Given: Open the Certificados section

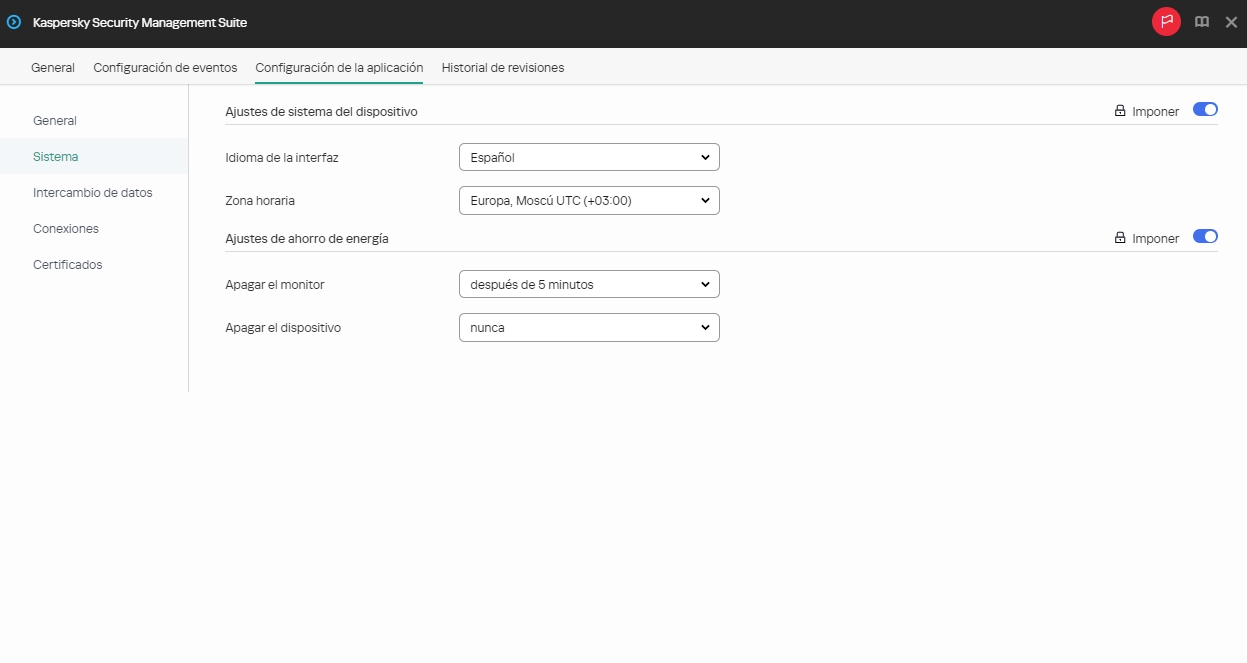Looking at the screenshot, I should tap(67, 264).
